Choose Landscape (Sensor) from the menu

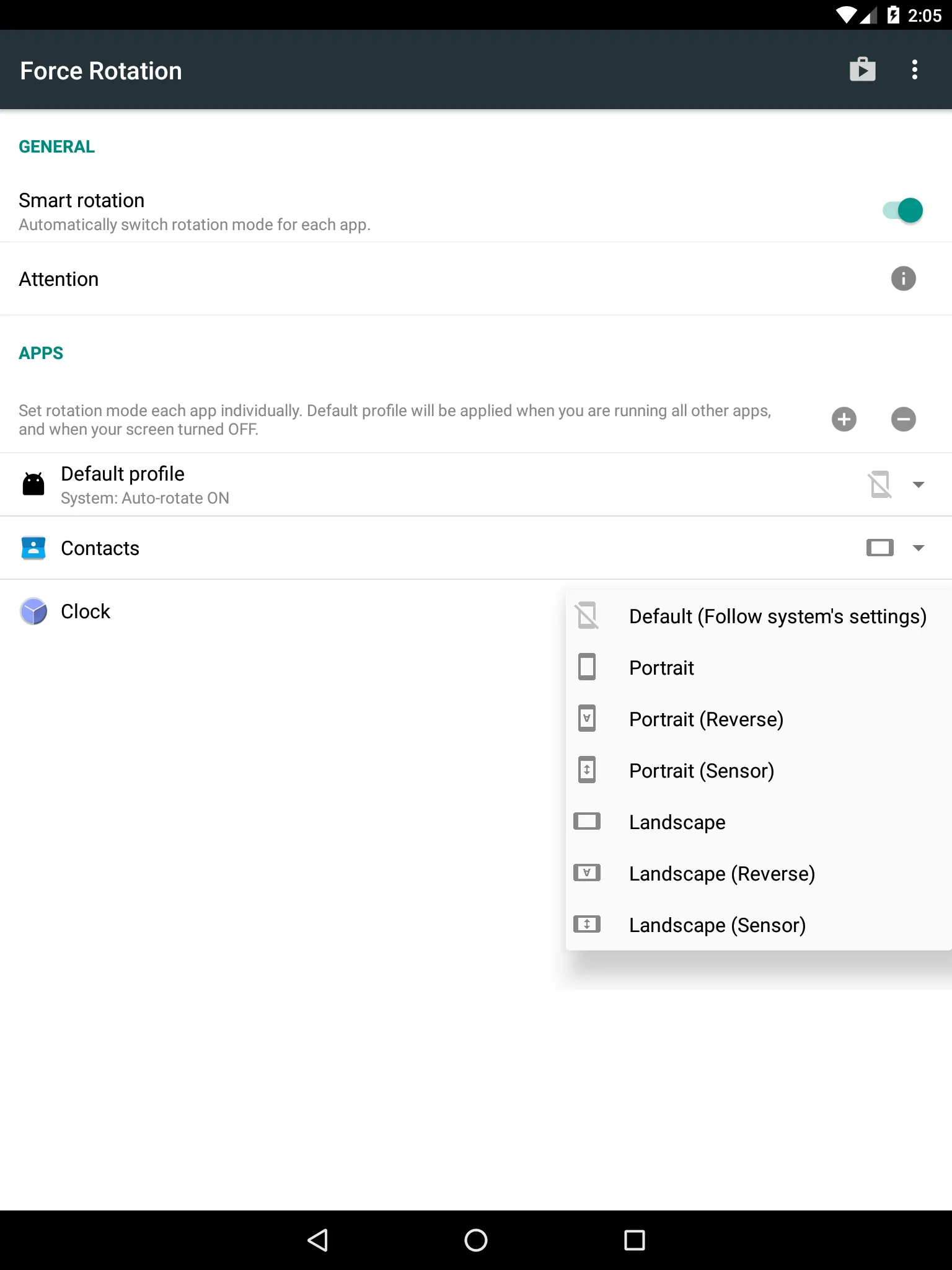pyautogui.click(x=759, y=925)
